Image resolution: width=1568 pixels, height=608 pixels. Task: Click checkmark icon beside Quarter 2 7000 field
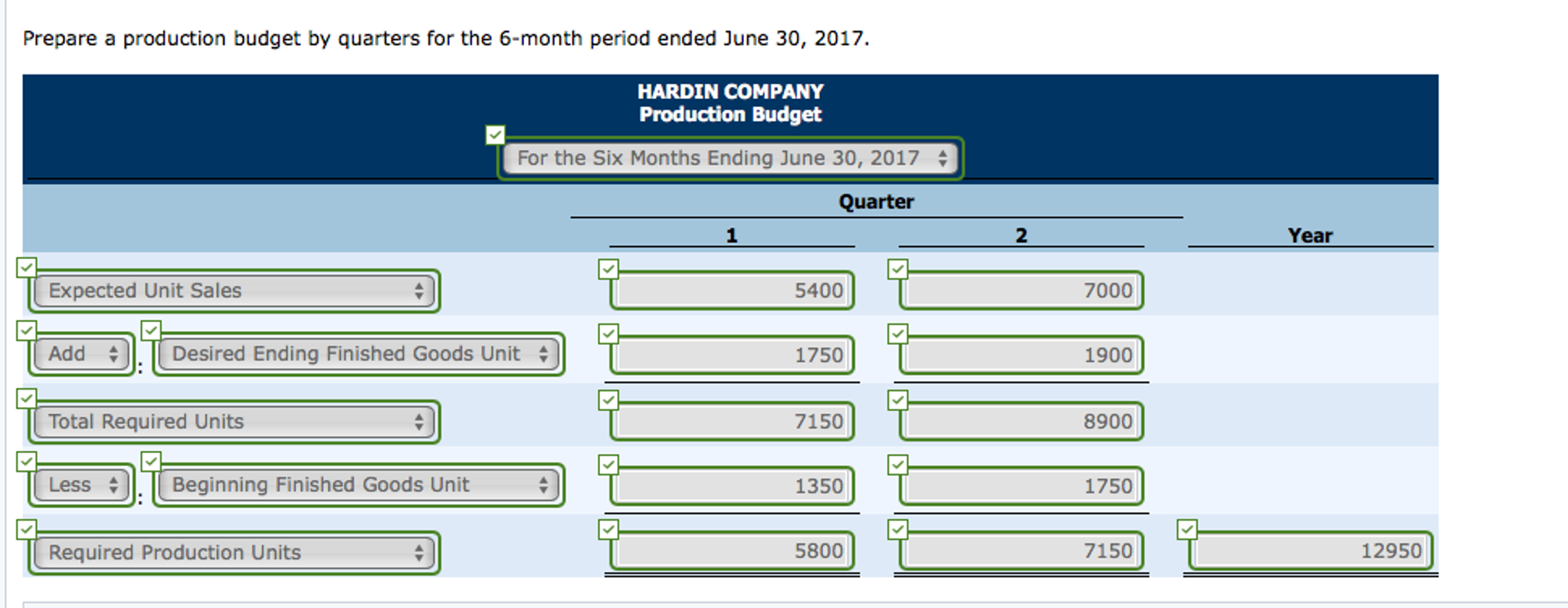click(x=897, y=269)
